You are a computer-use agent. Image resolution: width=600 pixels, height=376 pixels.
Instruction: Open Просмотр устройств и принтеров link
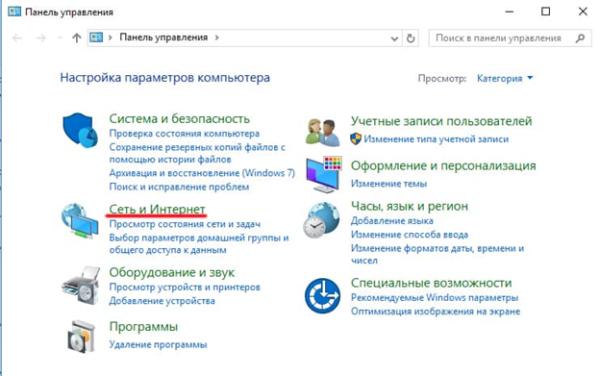[x=184, y=287]
